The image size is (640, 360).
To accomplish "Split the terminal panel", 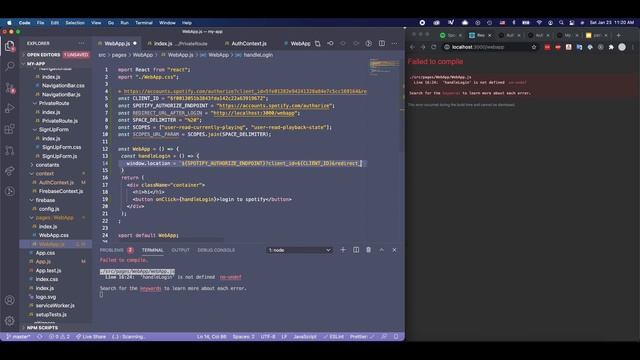I will click(x=356, y=250).
